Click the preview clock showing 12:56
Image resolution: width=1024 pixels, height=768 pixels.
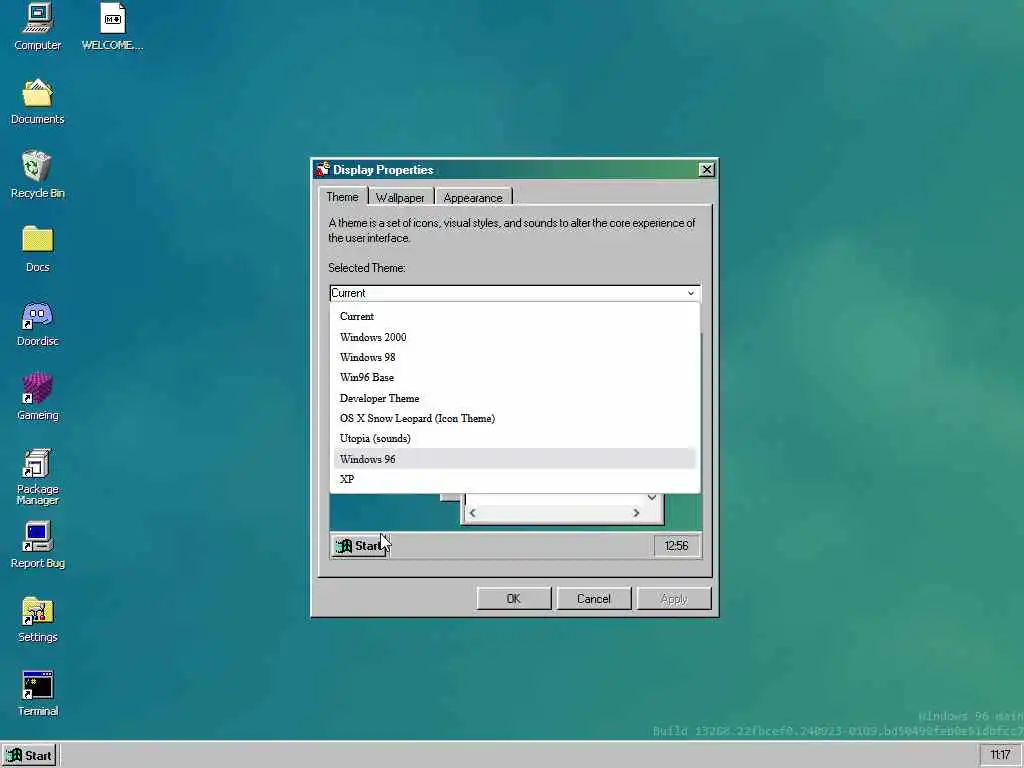(677, 546)
